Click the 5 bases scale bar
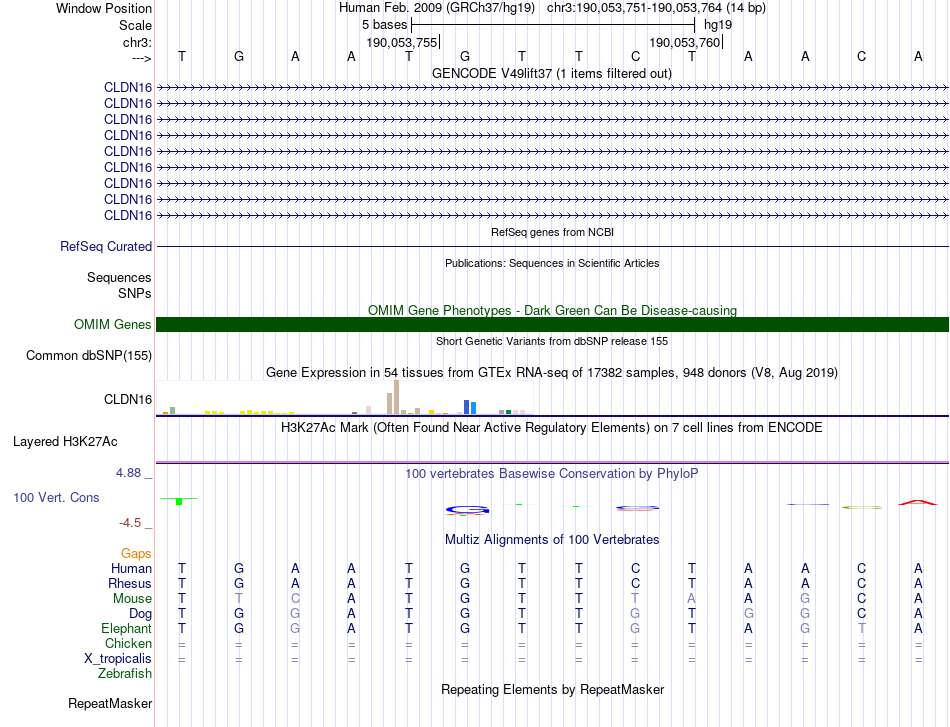950x727 pixels. (x=553, y=25)
